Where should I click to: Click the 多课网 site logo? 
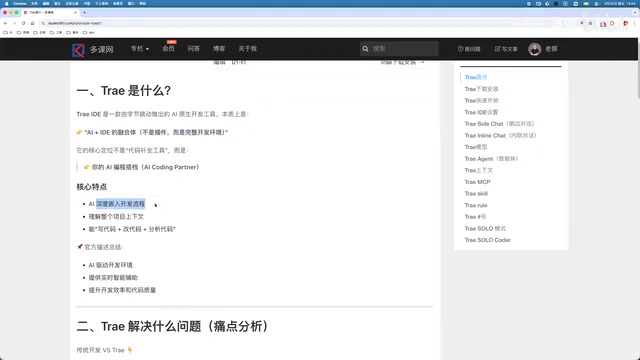[x=93, y=49]
